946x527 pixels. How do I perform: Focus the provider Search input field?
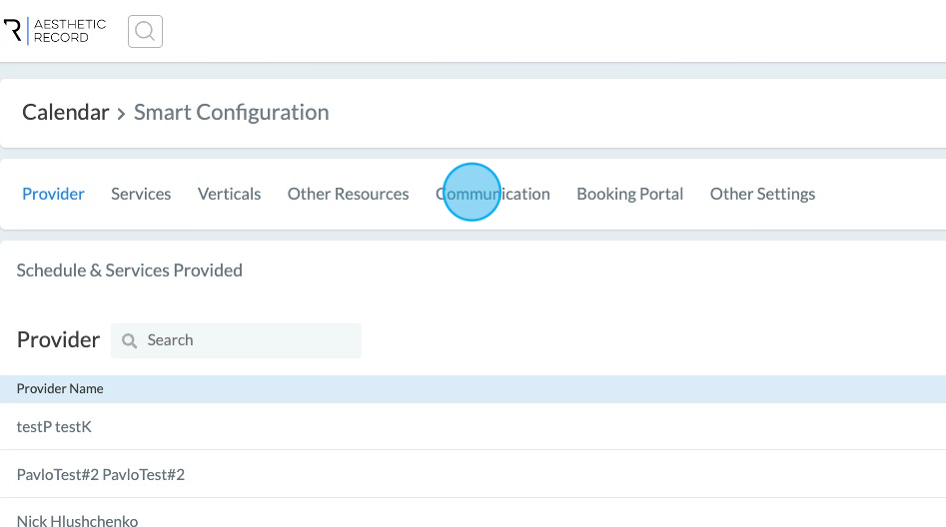[x=245, y=340]
